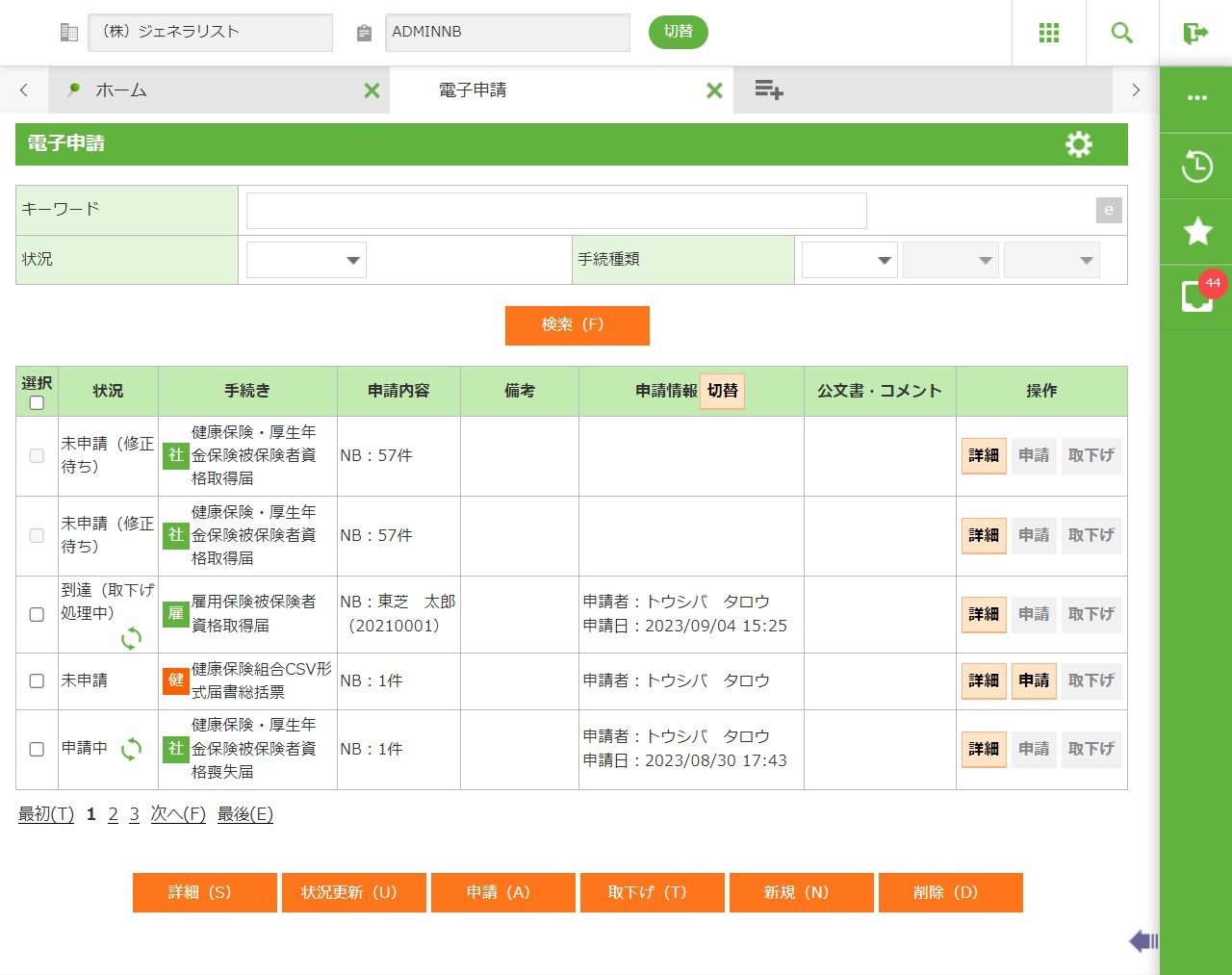Click the add new tab list icon
Image resolution: width=1232 pixels, height=975 pixels.
pyautogui.click(x=768, y=90)
